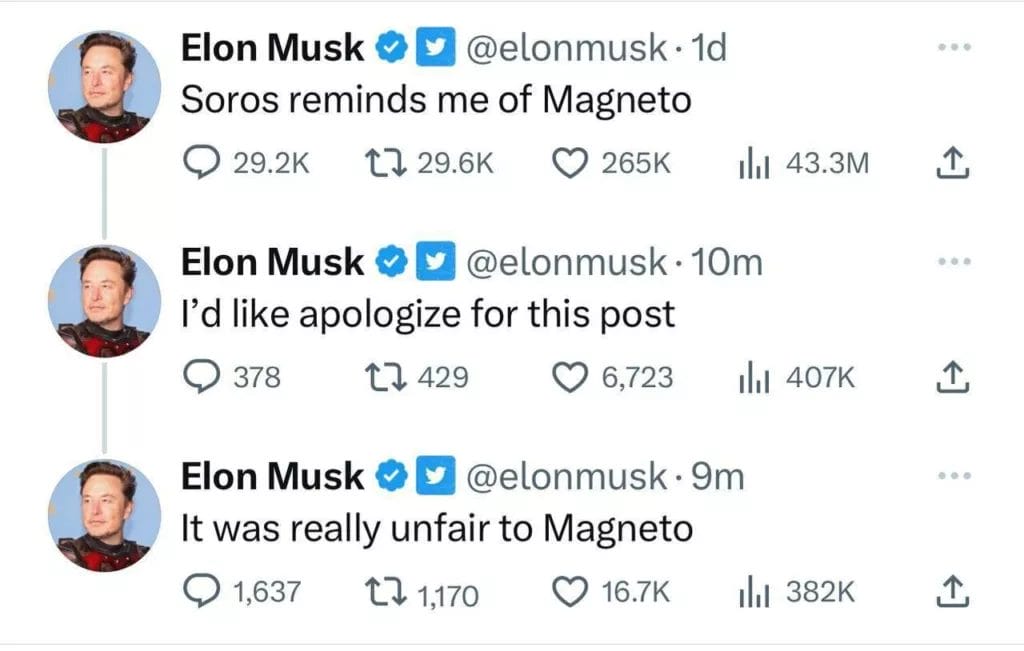View analytics for the 43.3M views tweet
Screen dimensions: 1024x651
751,163
